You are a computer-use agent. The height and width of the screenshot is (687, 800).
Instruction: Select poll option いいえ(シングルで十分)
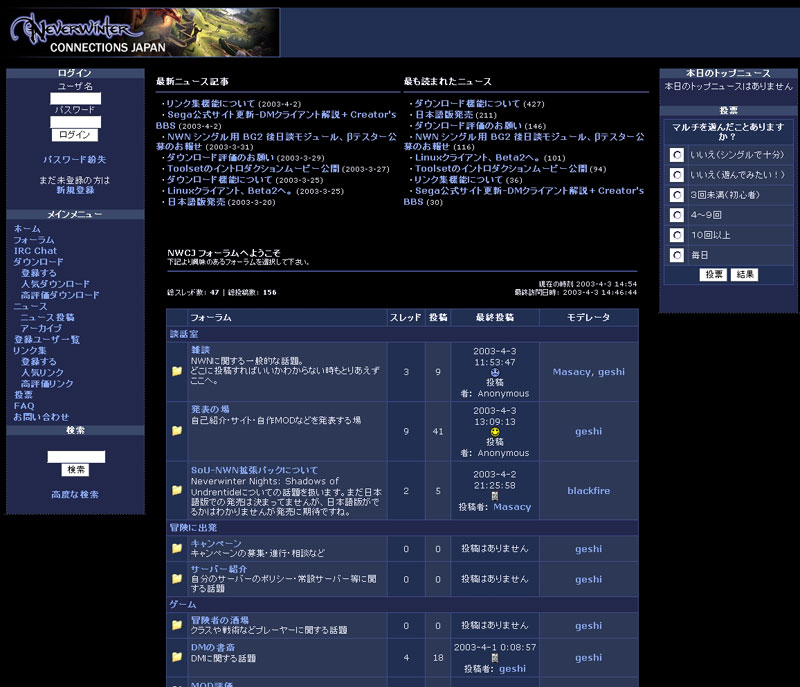(677, 155)
